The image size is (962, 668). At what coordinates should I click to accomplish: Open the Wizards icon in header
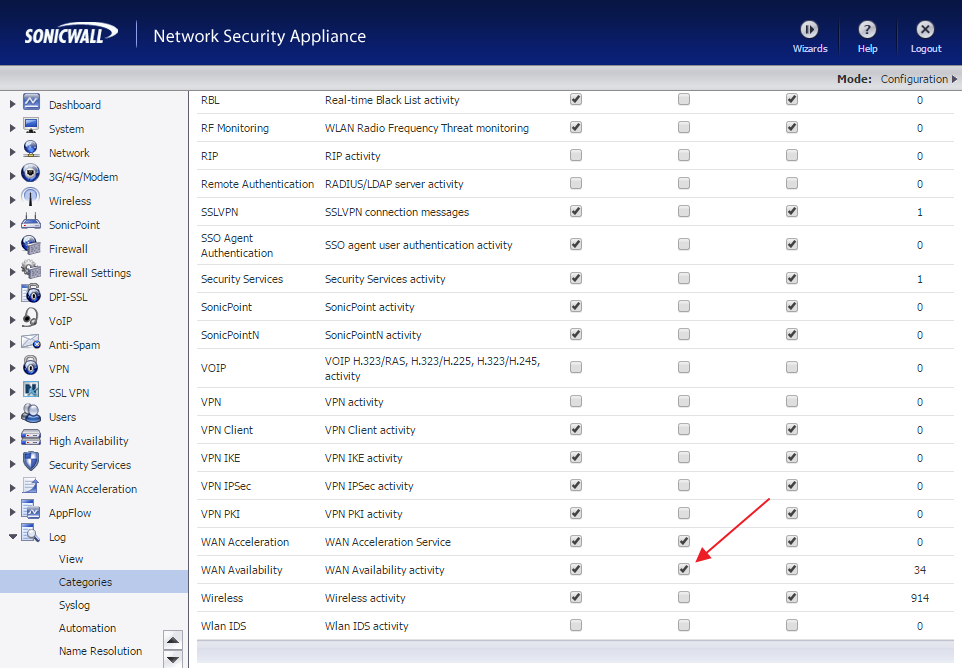point(809,29)
